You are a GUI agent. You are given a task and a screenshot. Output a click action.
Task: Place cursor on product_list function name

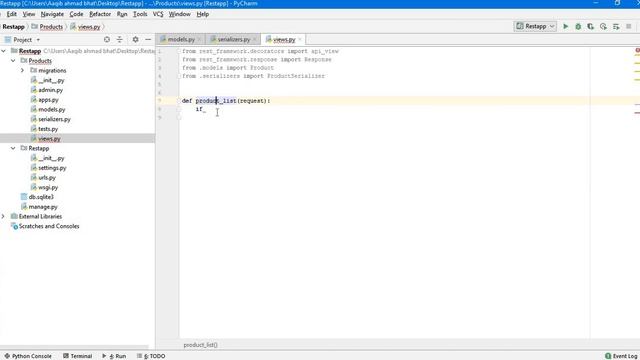tap(216, 101)
